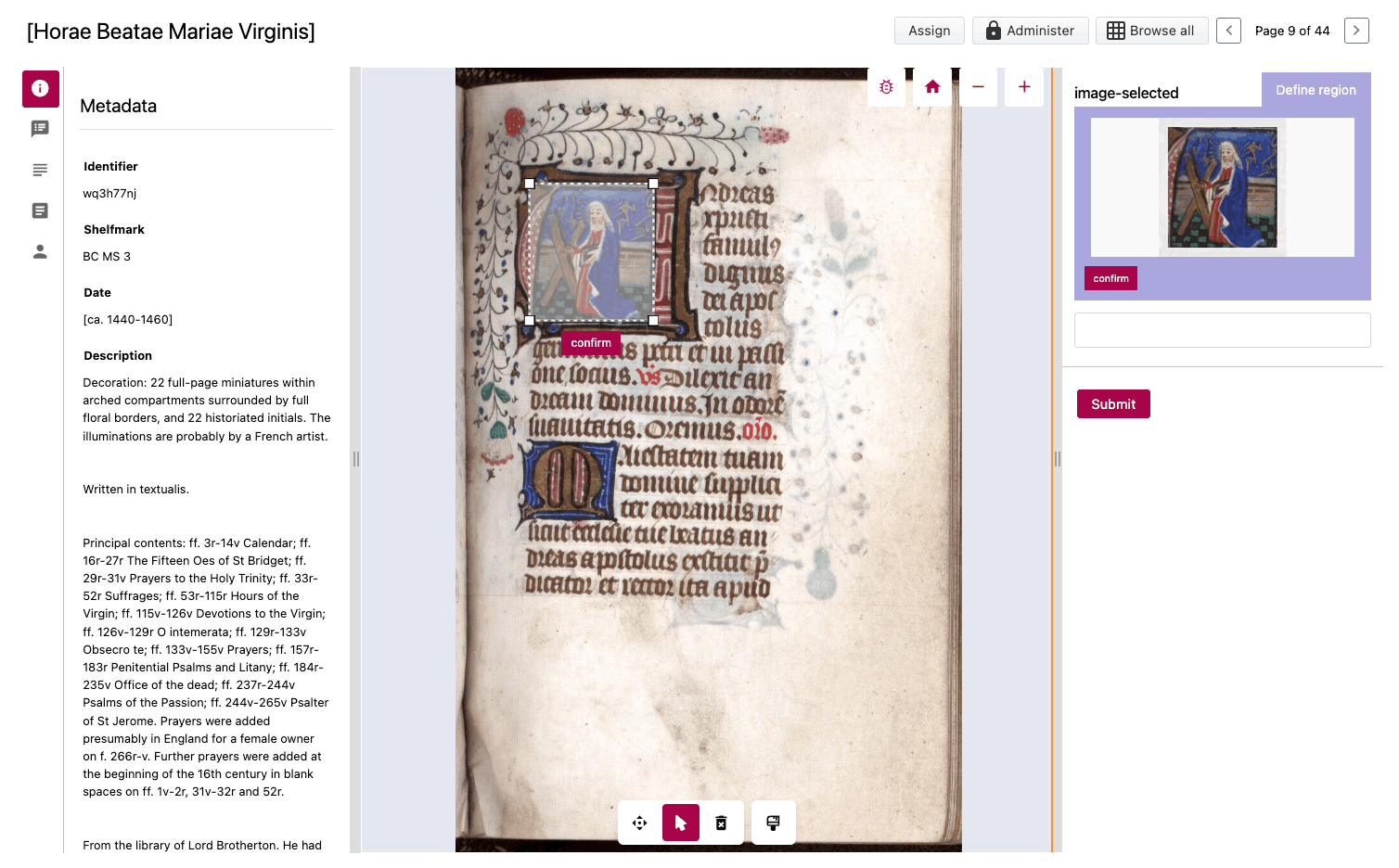This screenshot has width=1399, height=868.
Task: Zoom in with the plus button
Action: pyautogui.click(x=1024, y=87)
